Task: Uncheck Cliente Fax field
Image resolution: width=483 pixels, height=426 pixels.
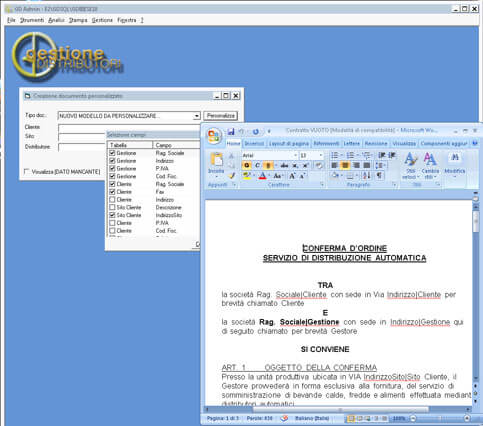Action: (x=112, y=192)
